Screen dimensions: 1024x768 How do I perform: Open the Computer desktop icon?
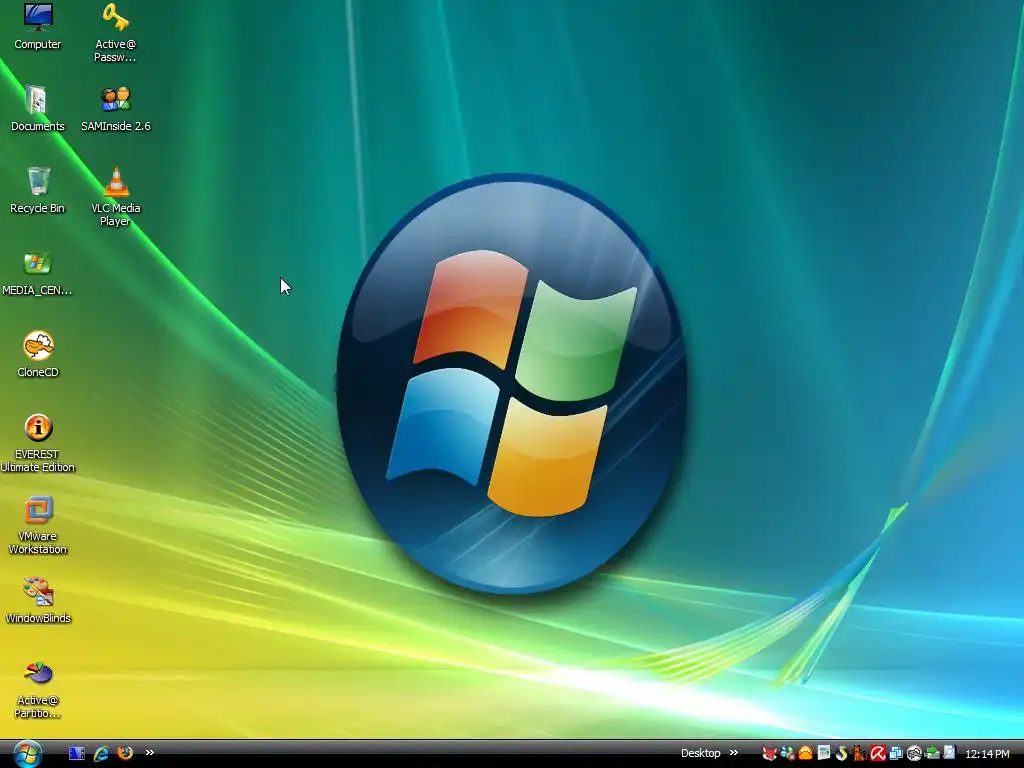[38, 26]
